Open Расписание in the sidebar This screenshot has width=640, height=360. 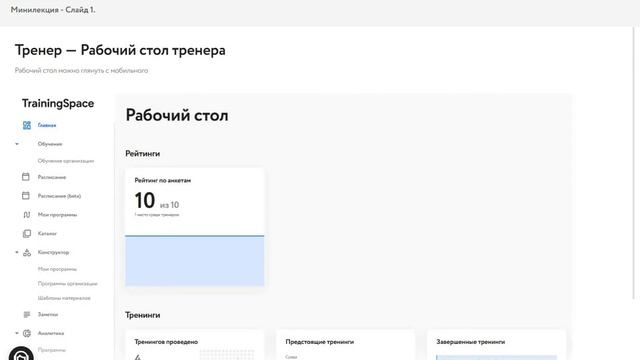click(52, 177)
